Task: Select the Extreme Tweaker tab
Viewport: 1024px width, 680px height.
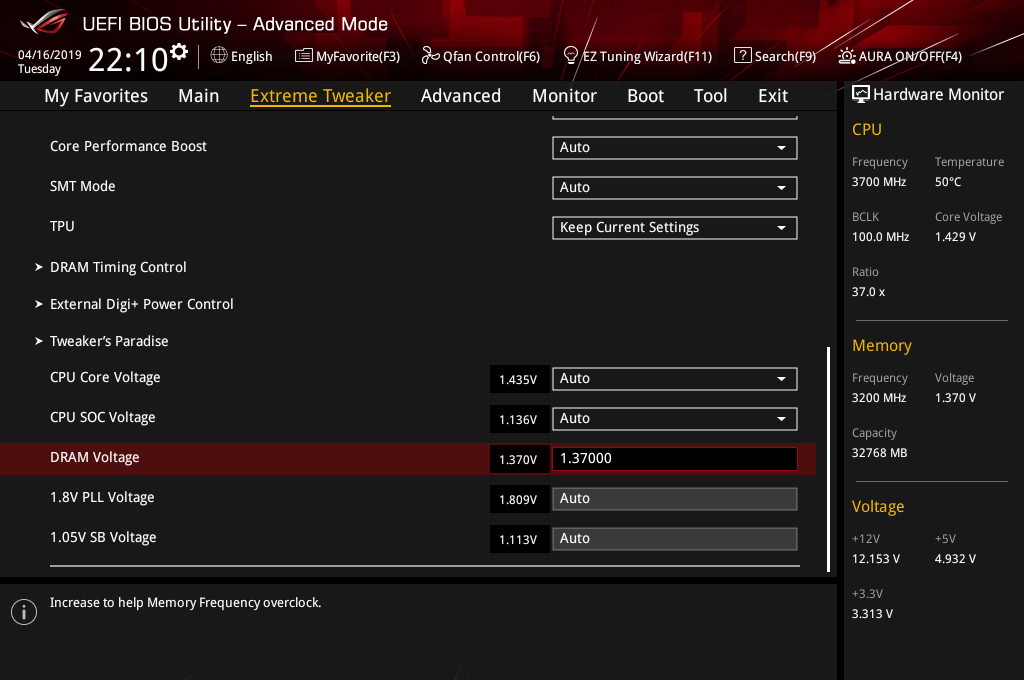Action: 321,96
